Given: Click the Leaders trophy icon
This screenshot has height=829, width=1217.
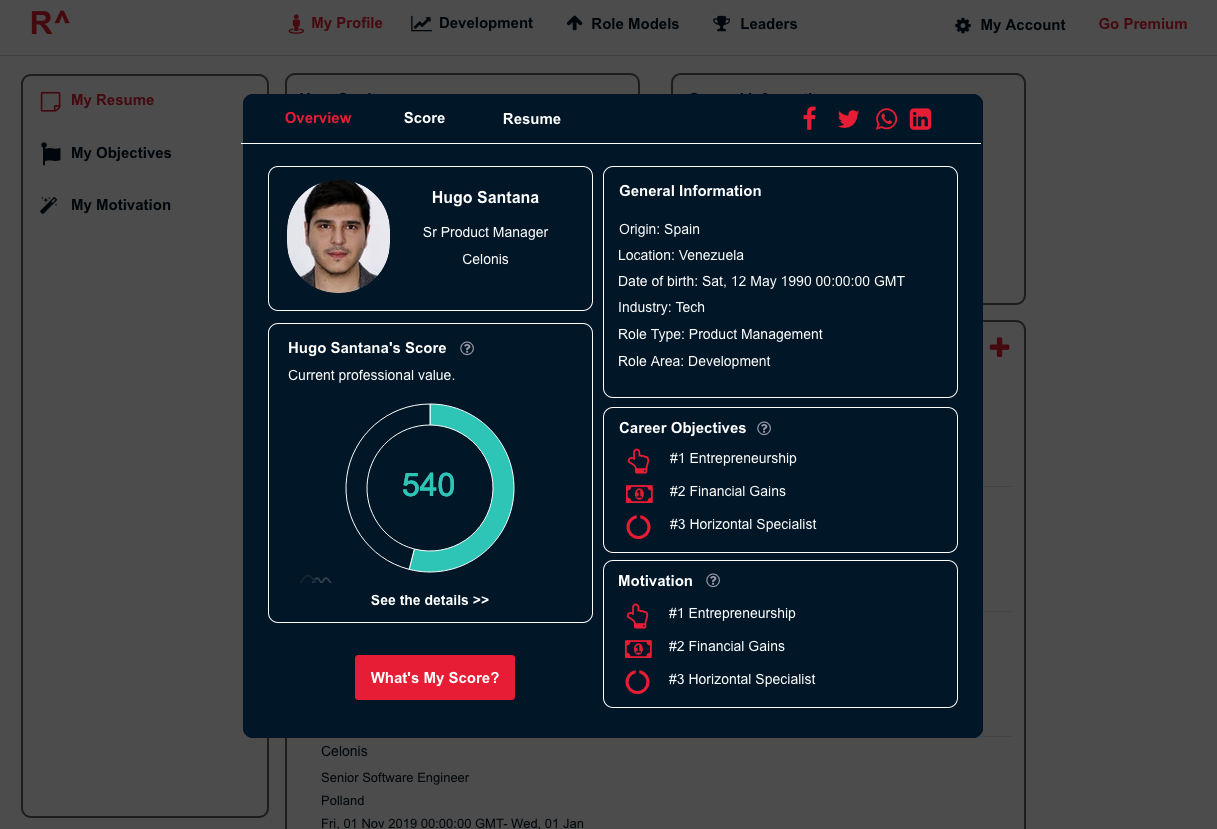Looking at the screenshot, I should point(721,23).
